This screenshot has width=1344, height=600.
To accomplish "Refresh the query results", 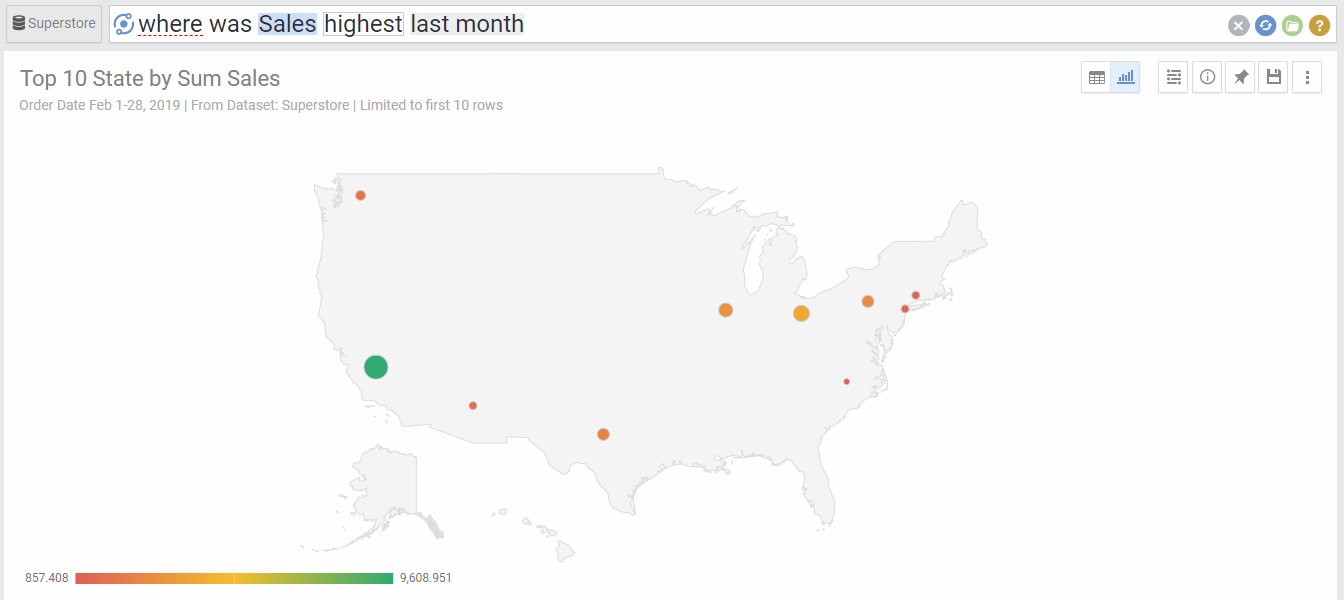I will click(1265, 25).
